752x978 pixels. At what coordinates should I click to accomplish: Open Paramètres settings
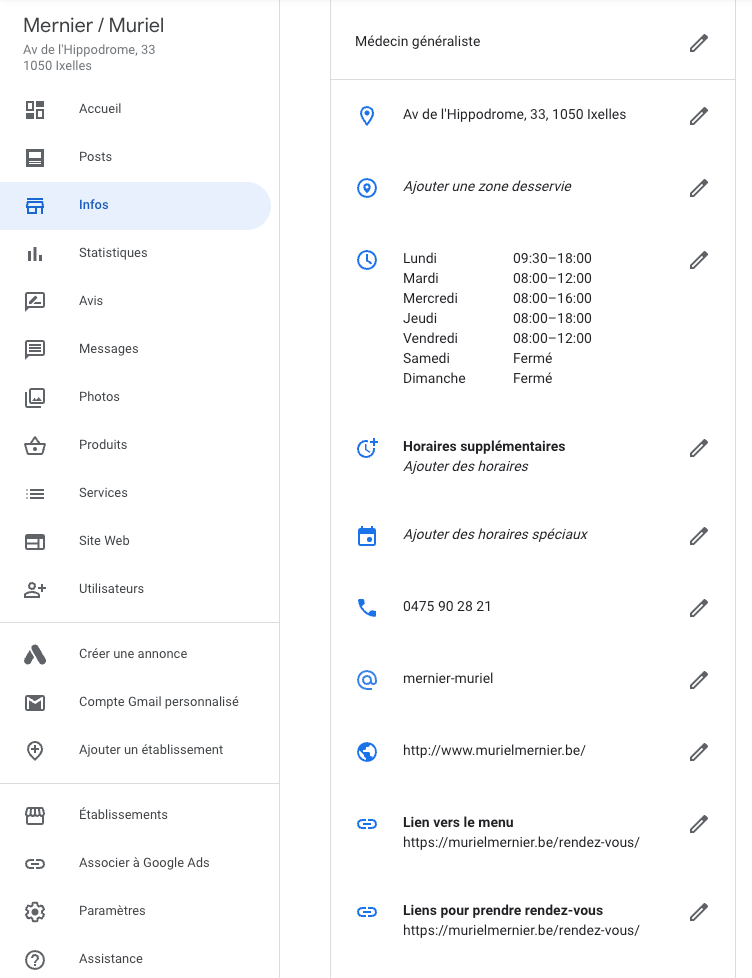(112, 911)
